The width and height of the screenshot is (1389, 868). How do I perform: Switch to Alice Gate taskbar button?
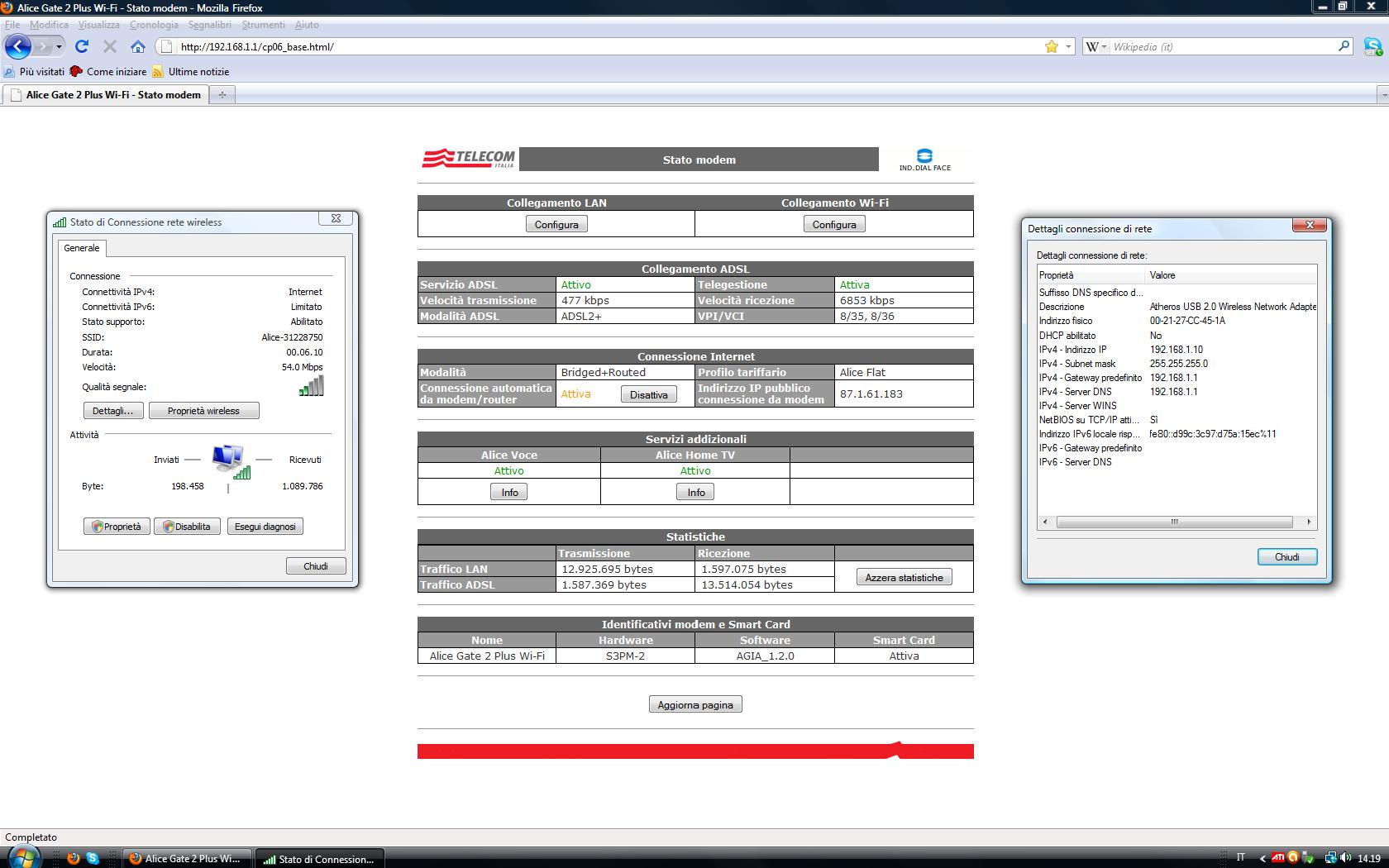[187, 859]
